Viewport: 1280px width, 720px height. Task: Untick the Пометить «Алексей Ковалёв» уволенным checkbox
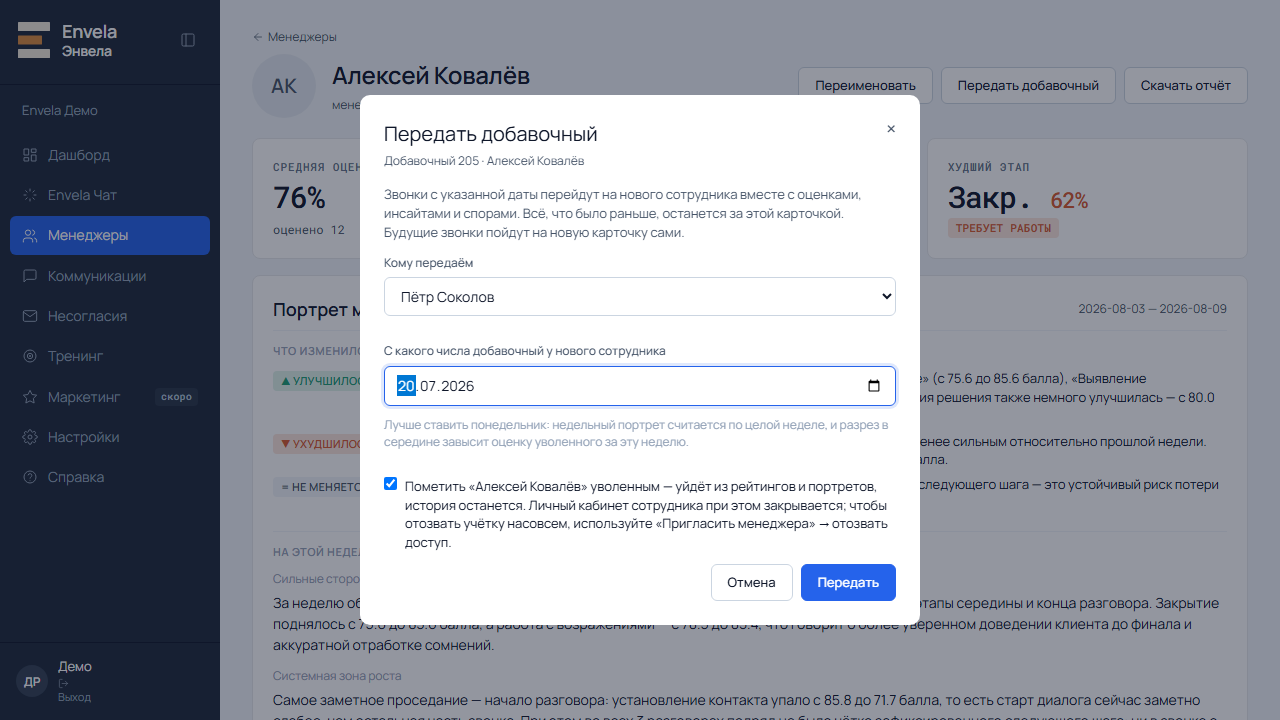(391, 484)
